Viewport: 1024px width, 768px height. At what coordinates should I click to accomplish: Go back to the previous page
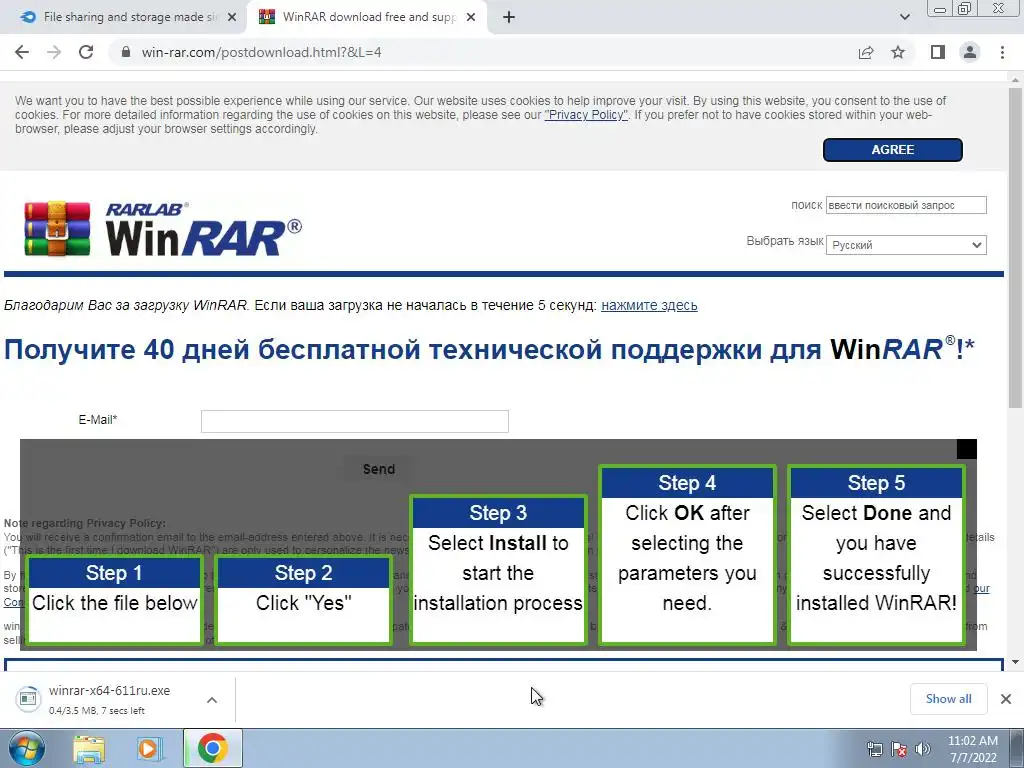tap(22, 52)
